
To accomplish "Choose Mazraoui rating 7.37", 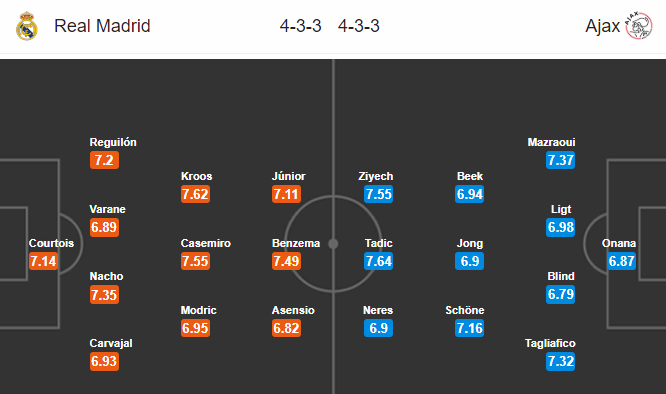I will tap(561, 160).
